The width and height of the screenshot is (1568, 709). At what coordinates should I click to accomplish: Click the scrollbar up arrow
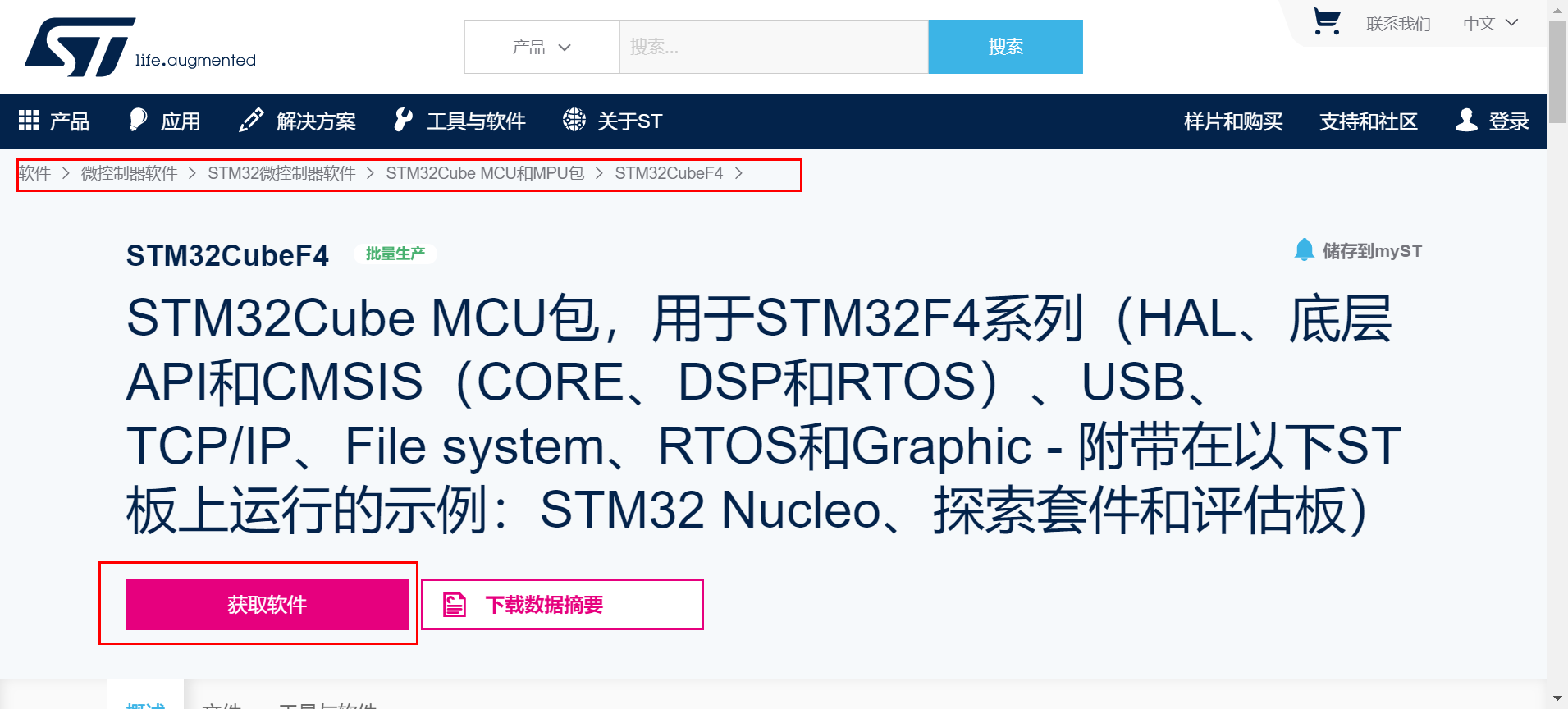[1557, 10]
